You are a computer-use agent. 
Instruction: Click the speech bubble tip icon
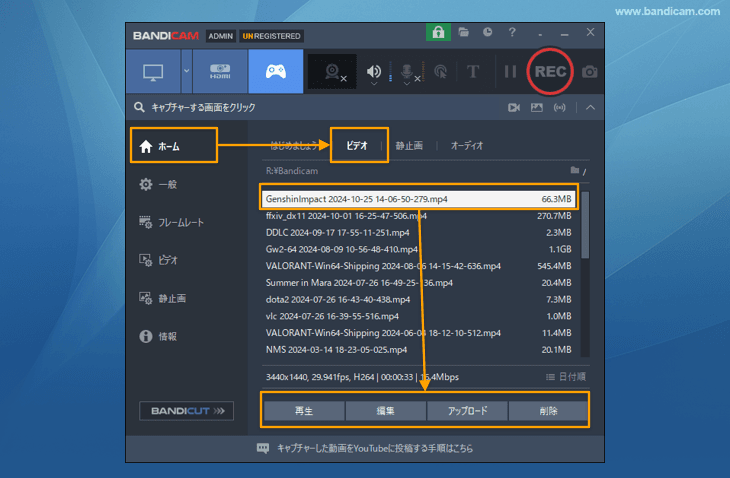263,449
